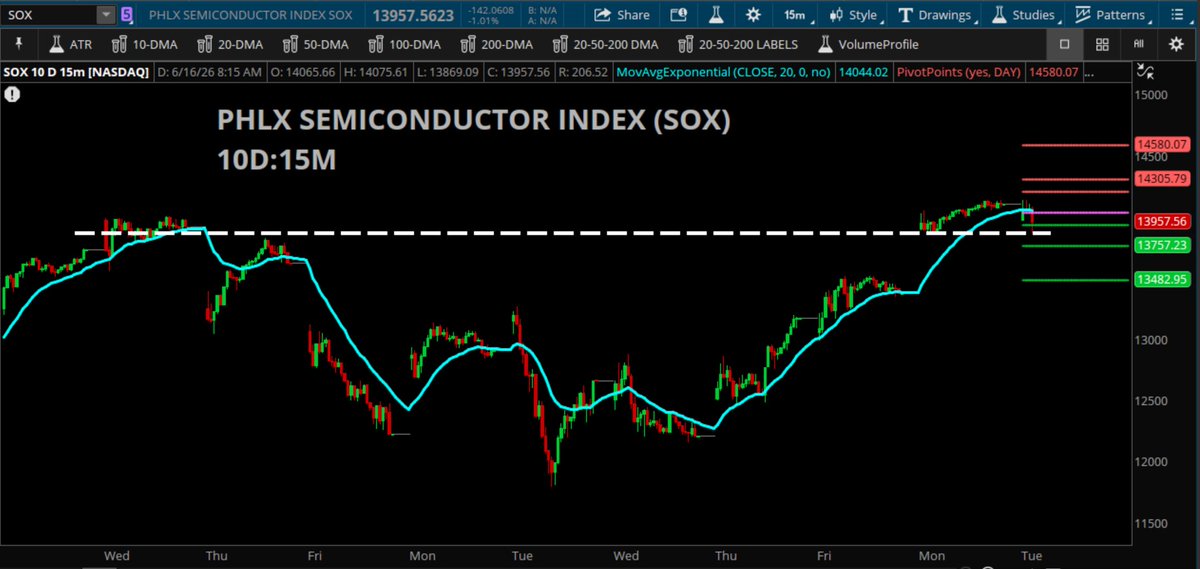Select single chart layout square icon
The image size is (1200, 569).
coord(1064,44)
